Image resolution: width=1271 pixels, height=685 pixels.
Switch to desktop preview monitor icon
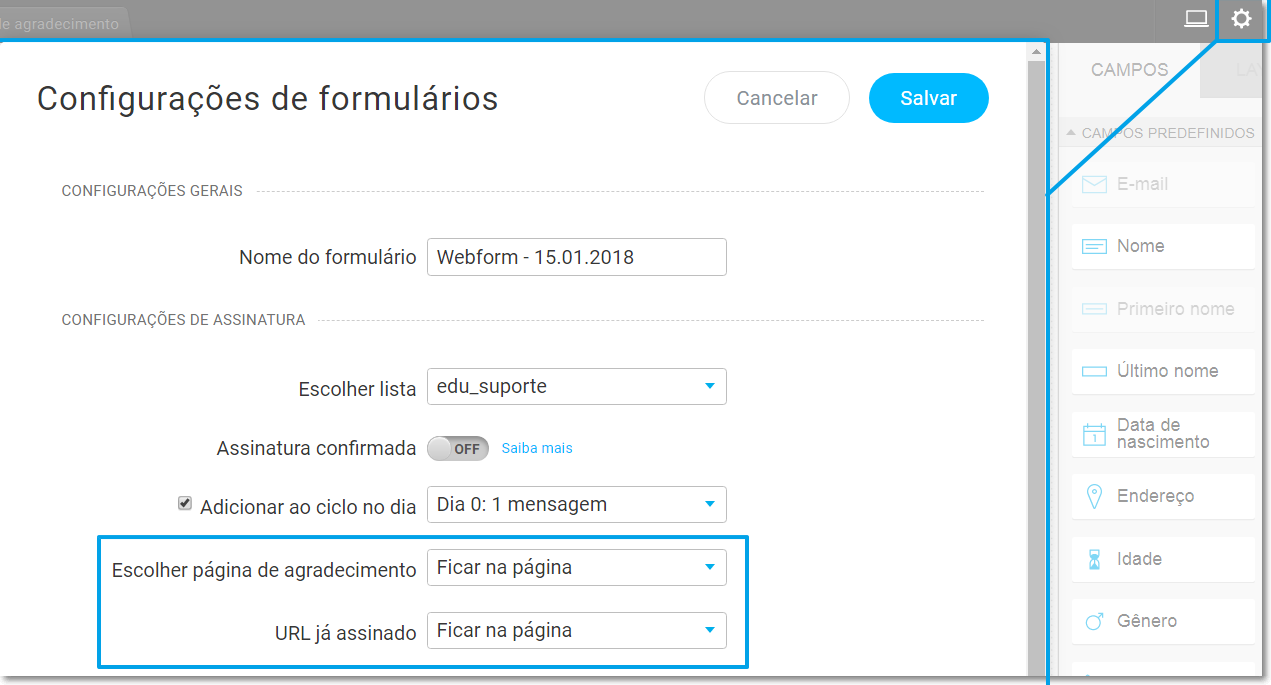pyautogui.click(x=1196, y=19)
